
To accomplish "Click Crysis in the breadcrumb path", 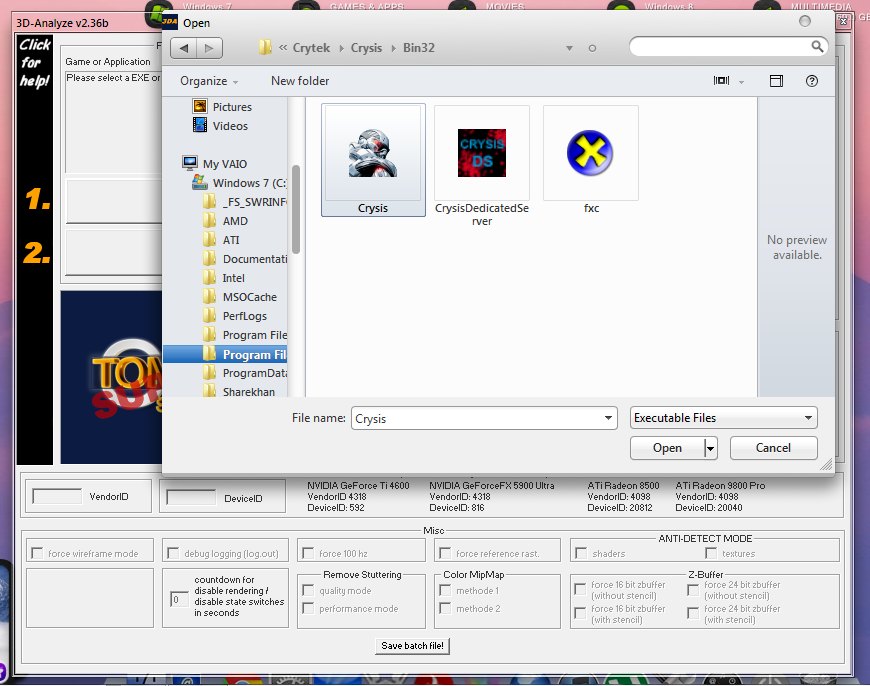I will coord(366,48).
